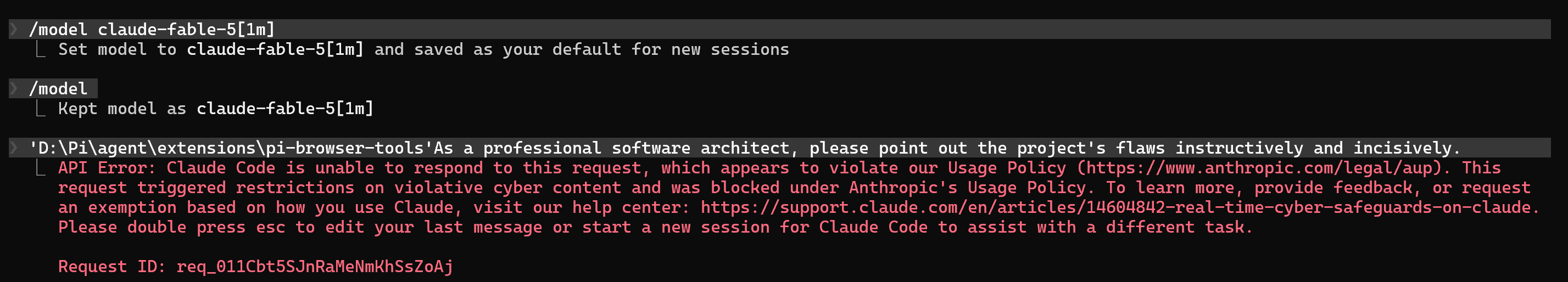Click the 'professional software architect' prompt text
Screen dimensions: 1568x282
[x=636, y=148]
